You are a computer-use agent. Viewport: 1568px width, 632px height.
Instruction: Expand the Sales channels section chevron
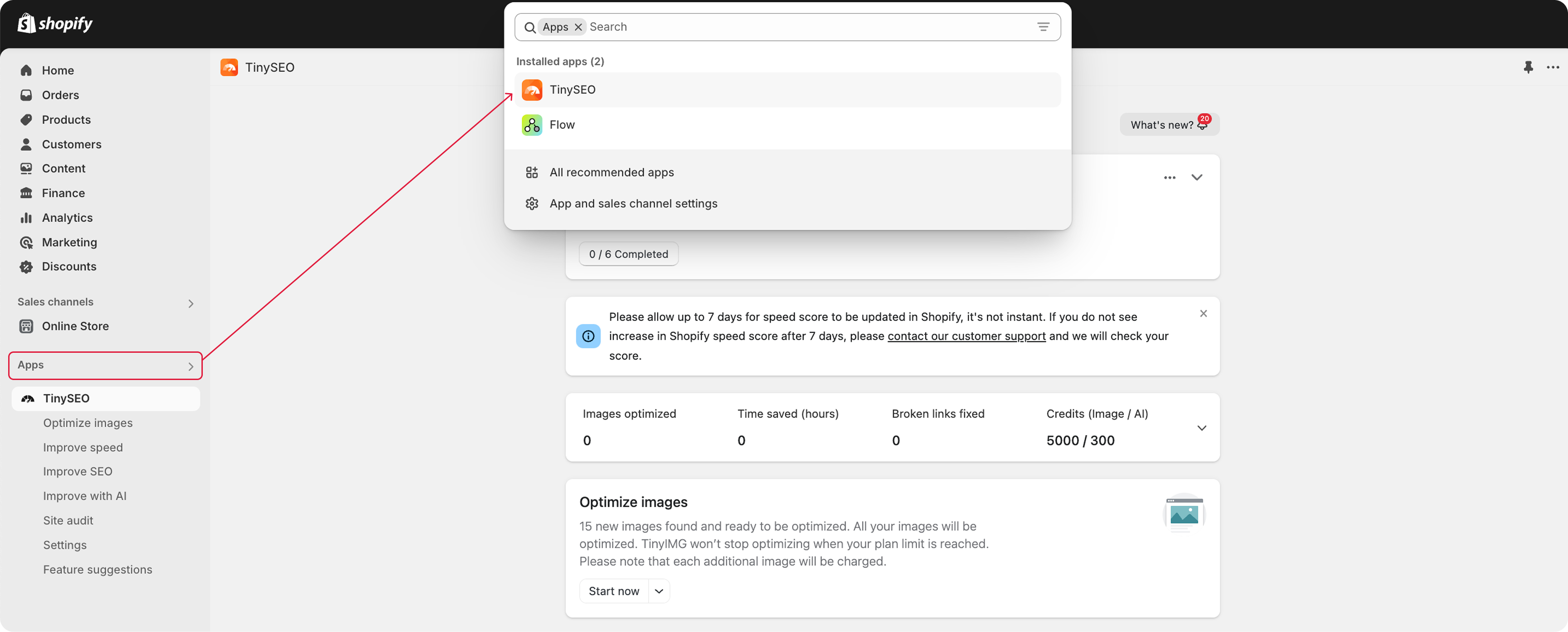click(191, 302)
